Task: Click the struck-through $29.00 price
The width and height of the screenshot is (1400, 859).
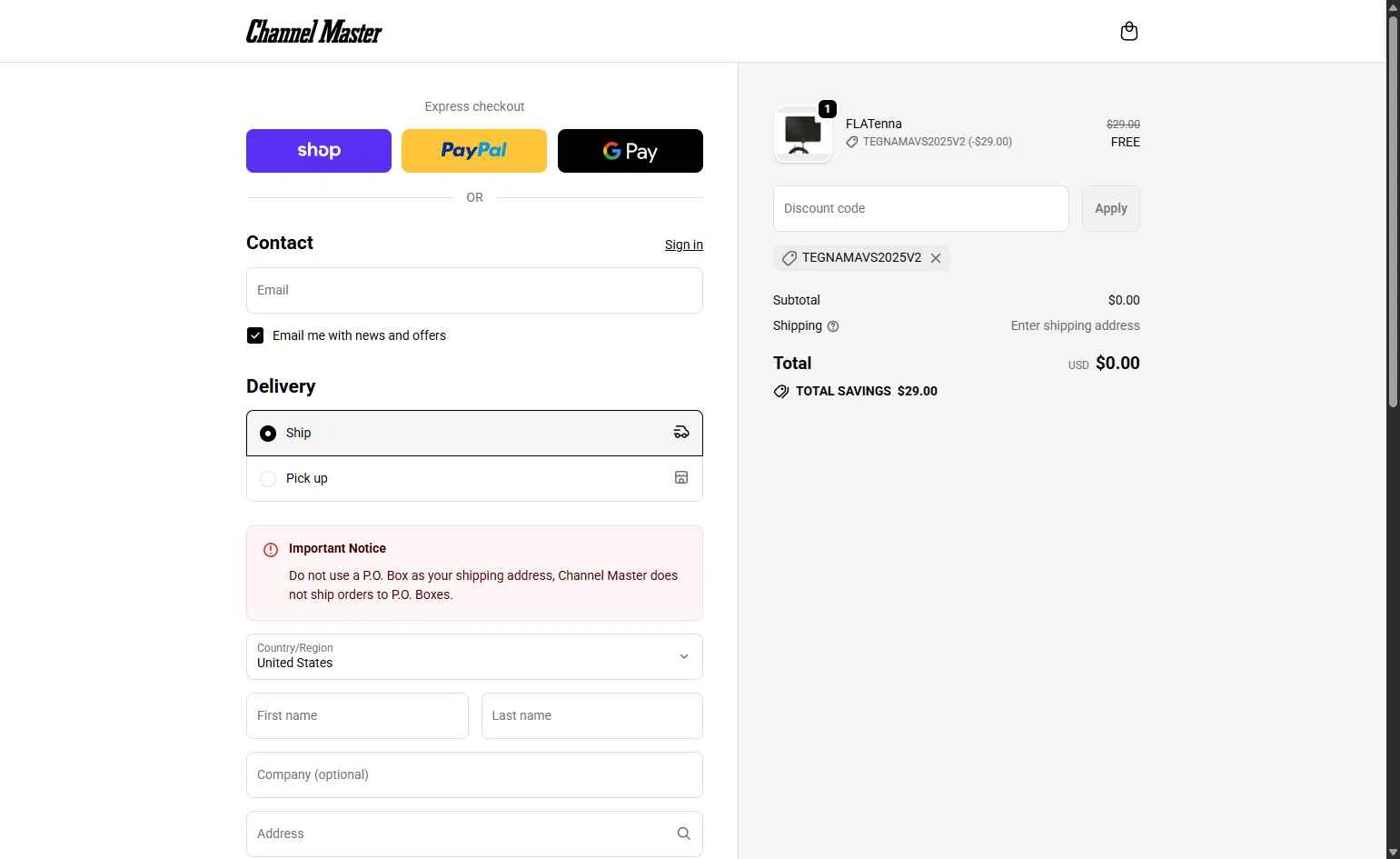Action: (1123, 124)
